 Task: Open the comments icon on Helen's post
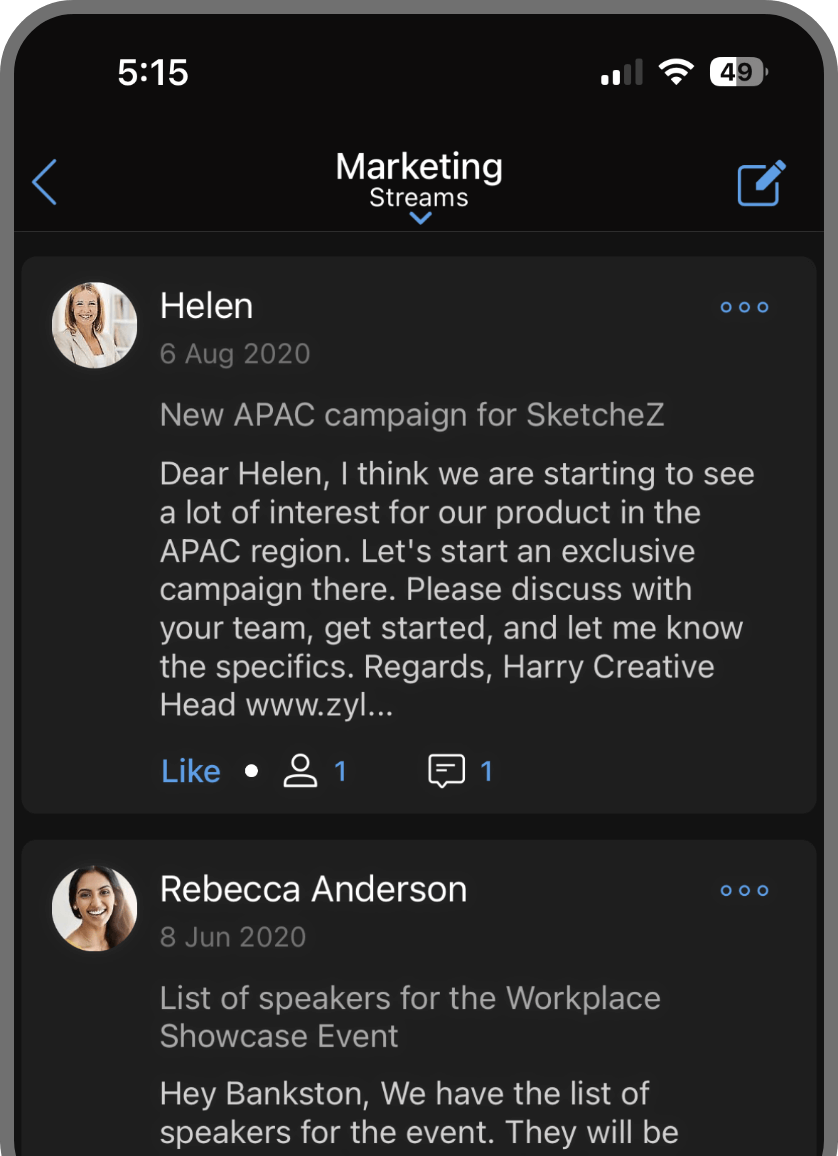[446, 770]
